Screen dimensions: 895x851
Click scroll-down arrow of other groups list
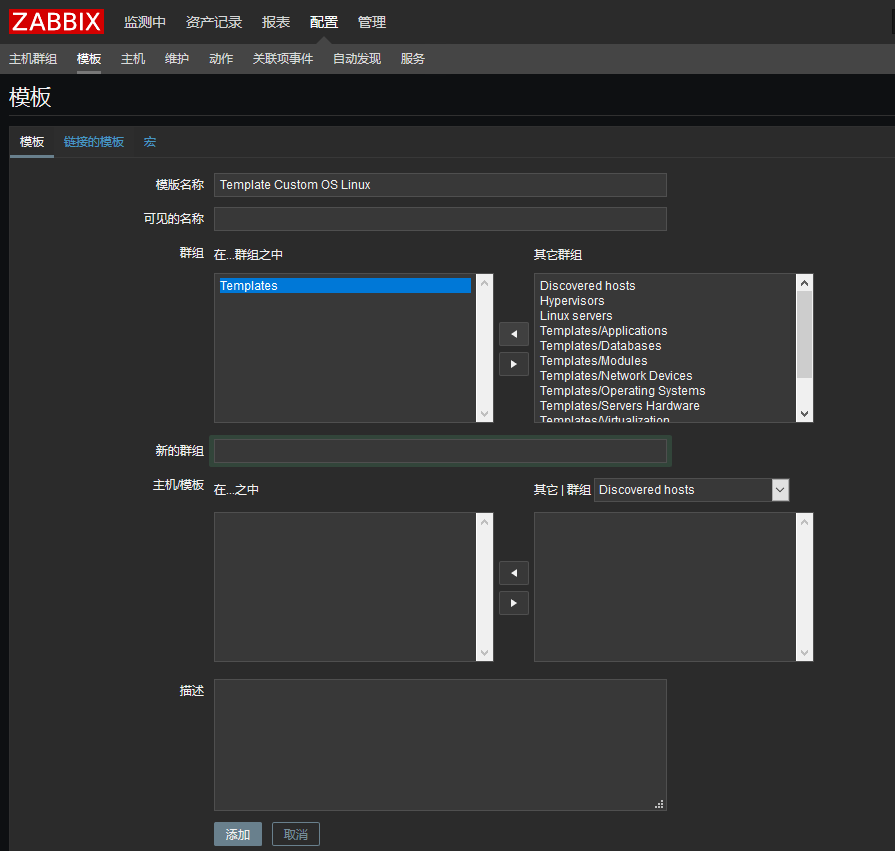(x=804, y=414)
